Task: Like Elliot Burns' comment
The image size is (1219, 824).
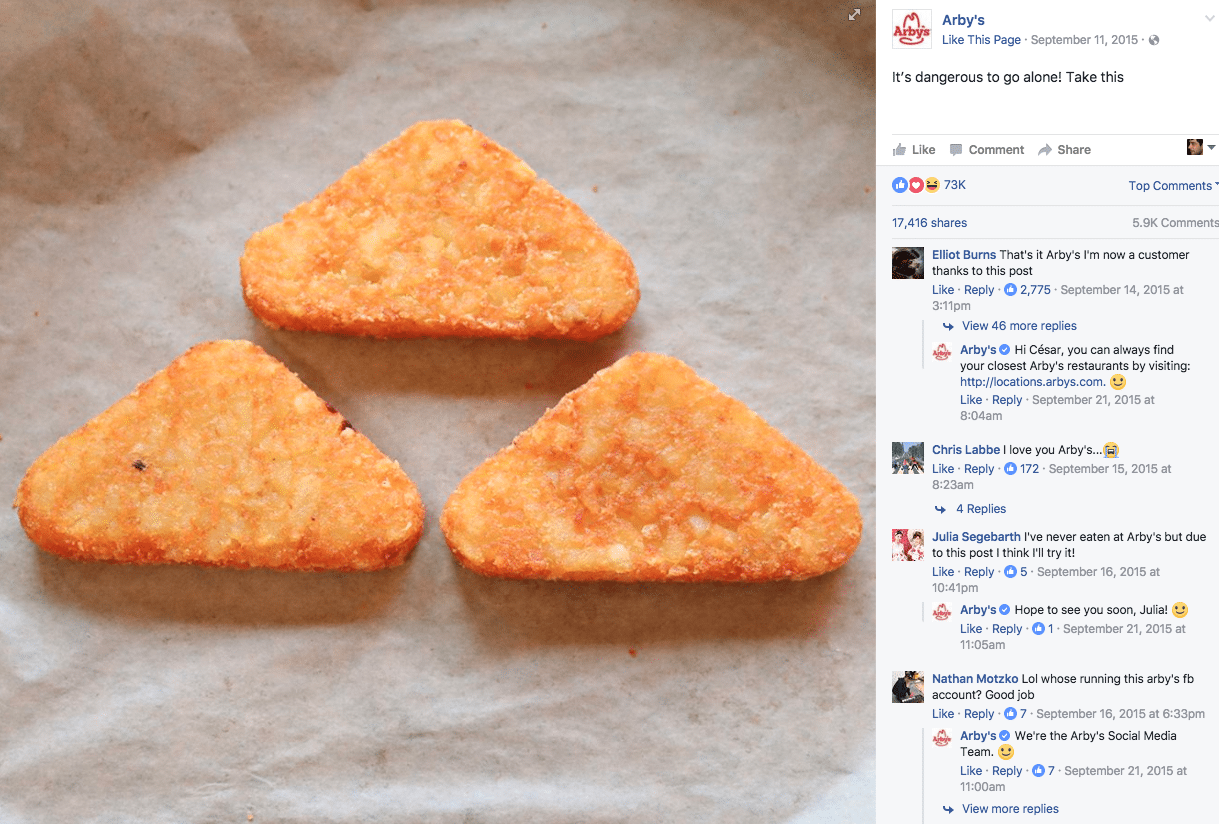Action: click(943, 290)
